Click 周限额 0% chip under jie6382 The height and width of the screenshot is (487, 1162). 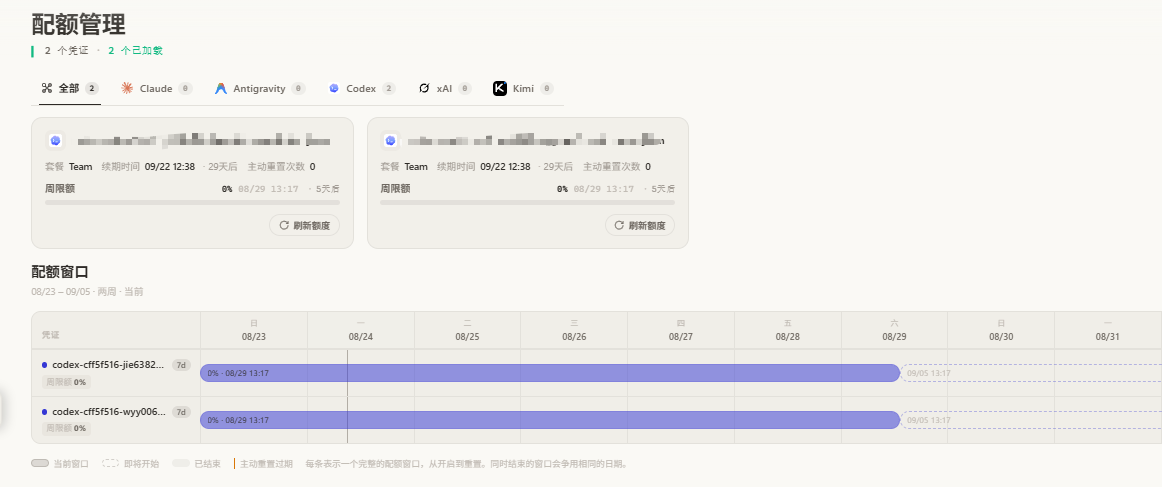tap(66, 382)
